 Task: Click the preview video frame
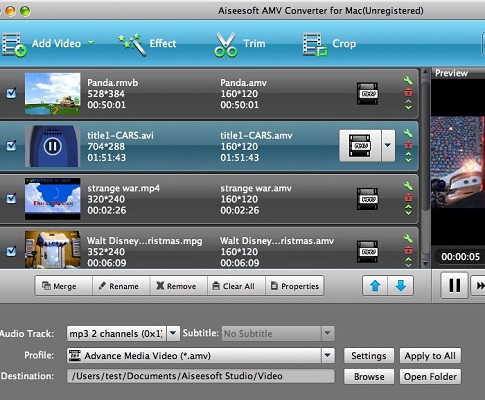click(458, 162)
